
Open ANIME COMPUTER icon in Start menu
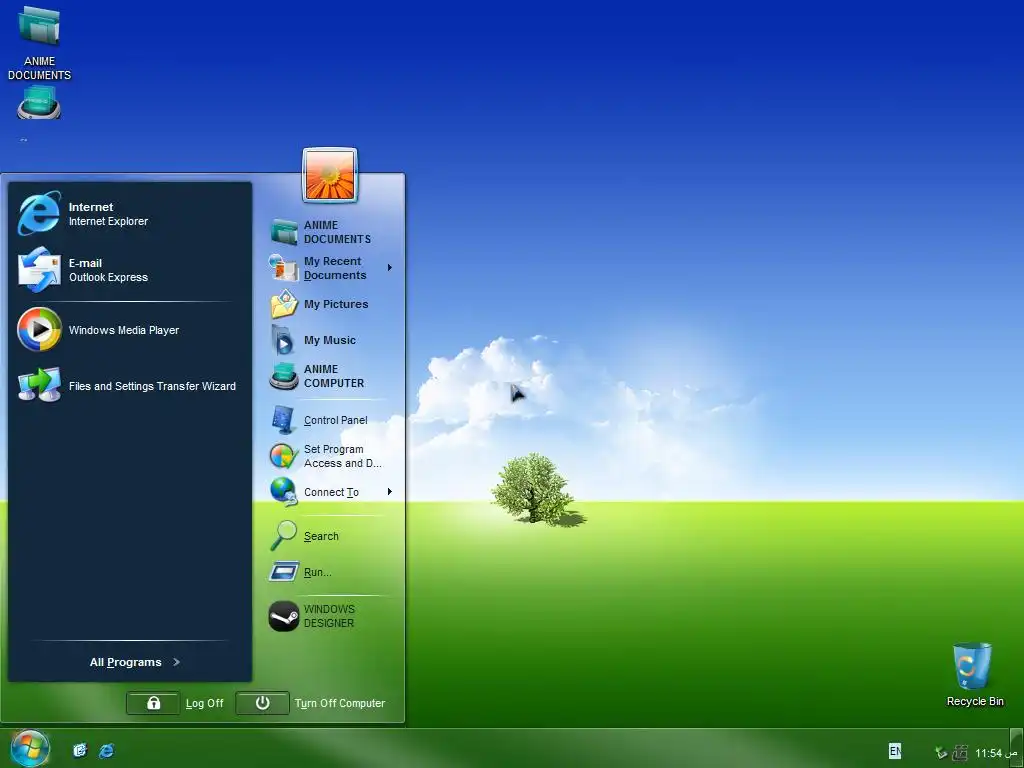[284, 376]
